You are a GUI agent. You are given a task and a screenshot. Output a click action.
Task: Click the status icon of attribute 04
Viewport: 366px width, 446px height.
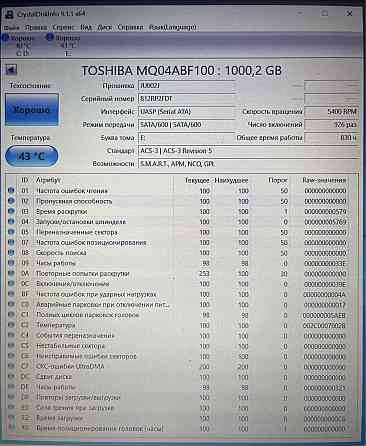tap(11, 221)
